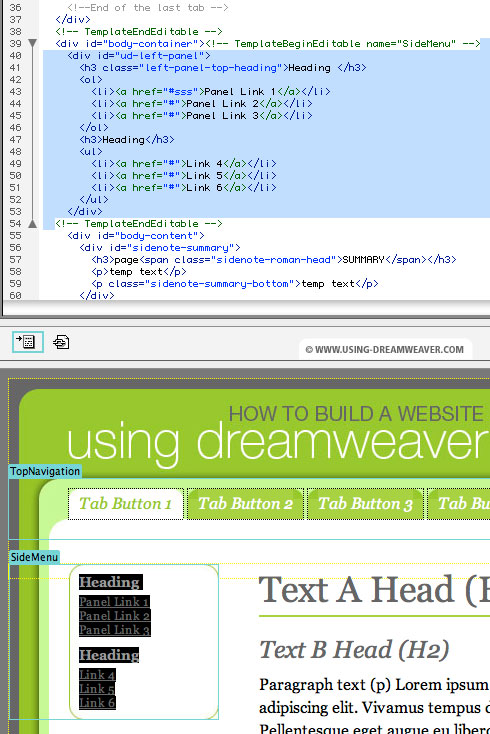Click code line with Link 5 anchor
This screenshot has width=490, height=734.
(184, 176)
